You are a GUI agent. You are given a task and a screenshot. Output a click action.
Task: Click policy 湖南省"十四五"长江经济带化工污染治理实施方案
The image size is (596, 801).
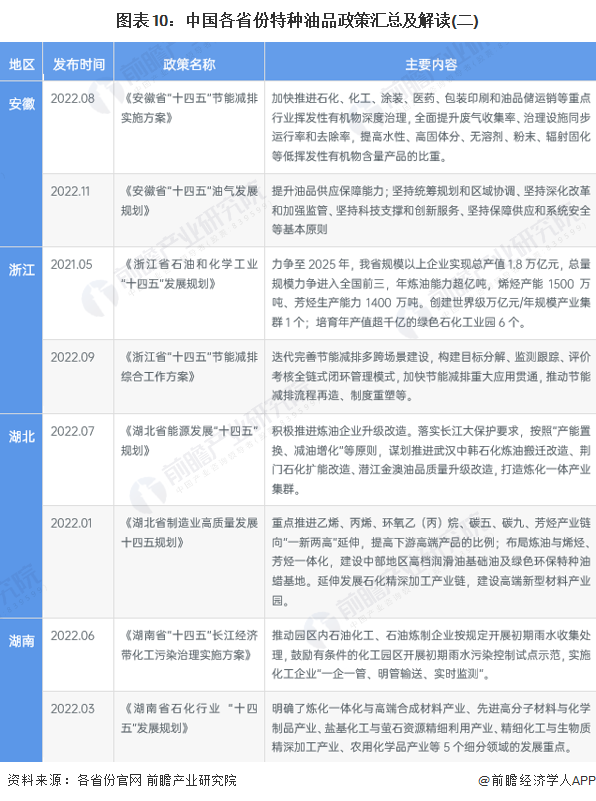(x=189, y=645)
